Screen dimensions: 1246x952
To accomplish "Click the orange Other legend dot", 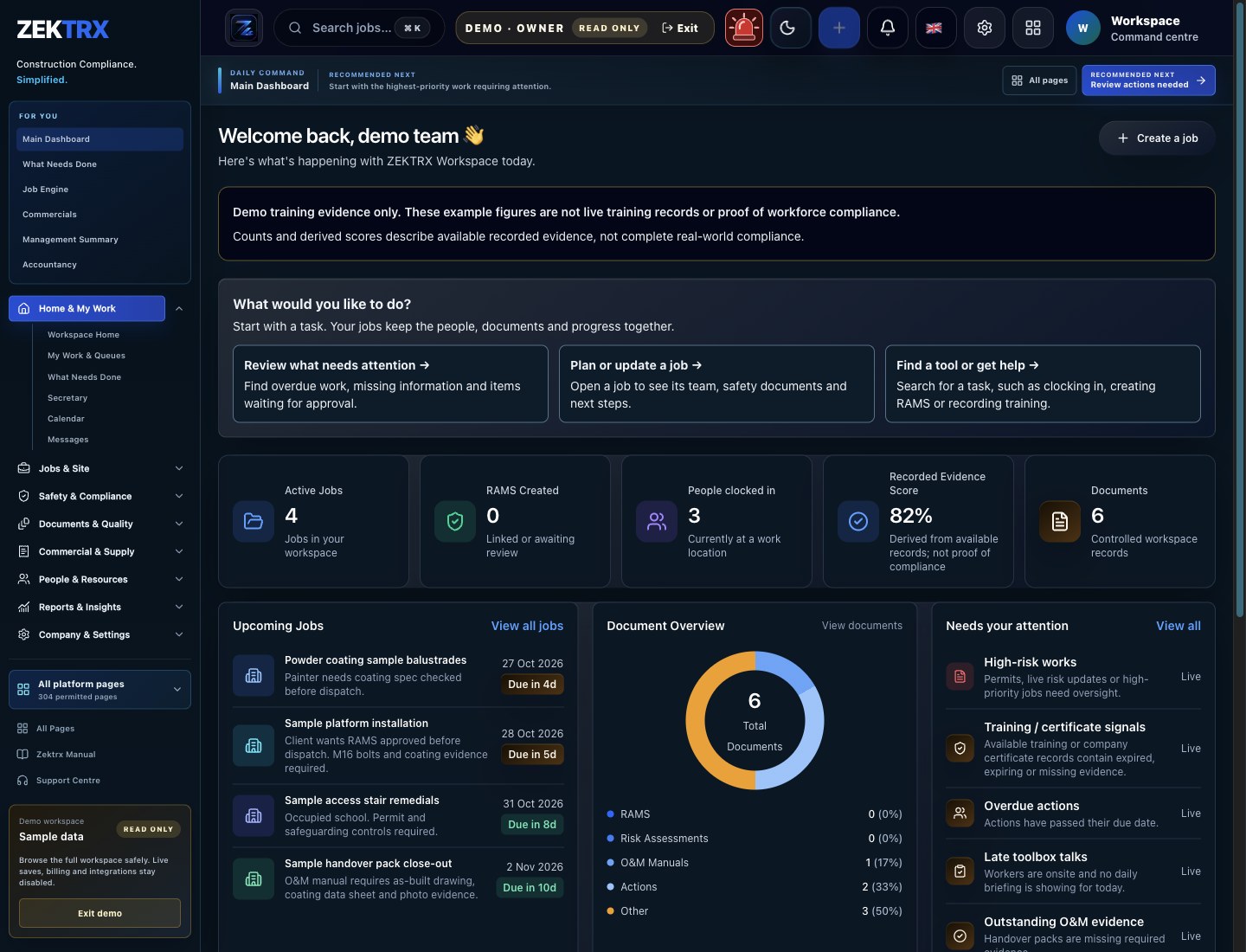I will [x=611, y=910].
